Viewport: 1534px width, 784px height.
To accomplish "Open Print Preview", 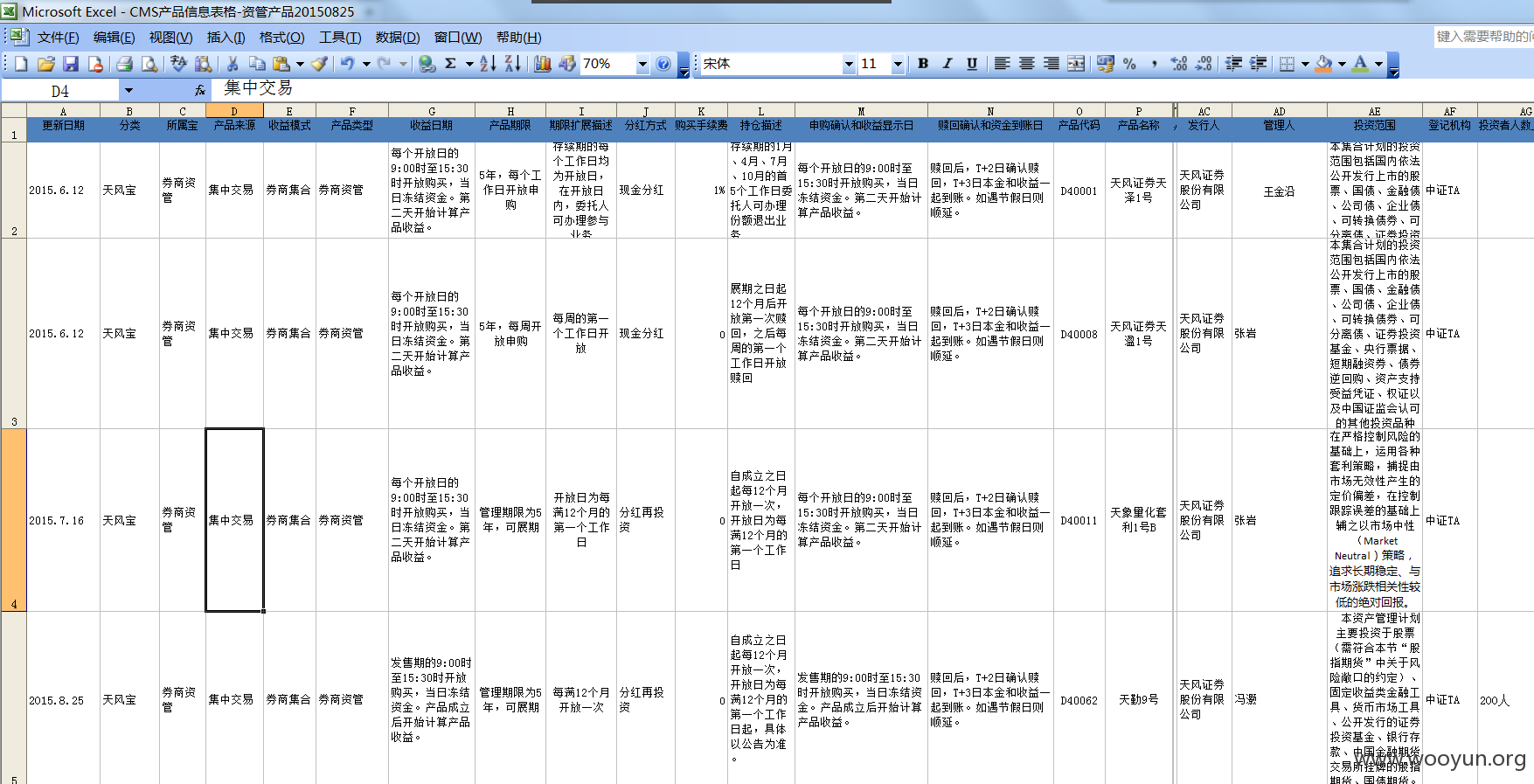I will coord(149,64).
